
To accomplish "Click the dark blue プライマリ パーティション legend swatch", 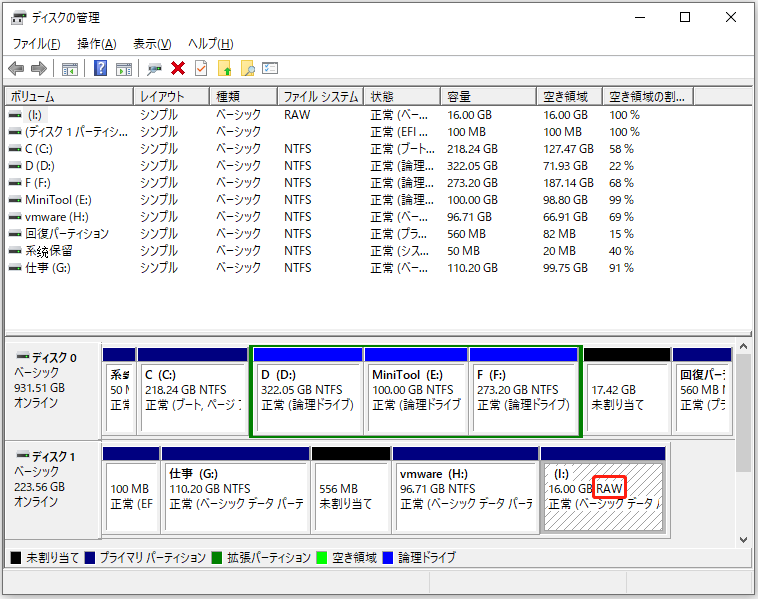I will tap(89, 558).
